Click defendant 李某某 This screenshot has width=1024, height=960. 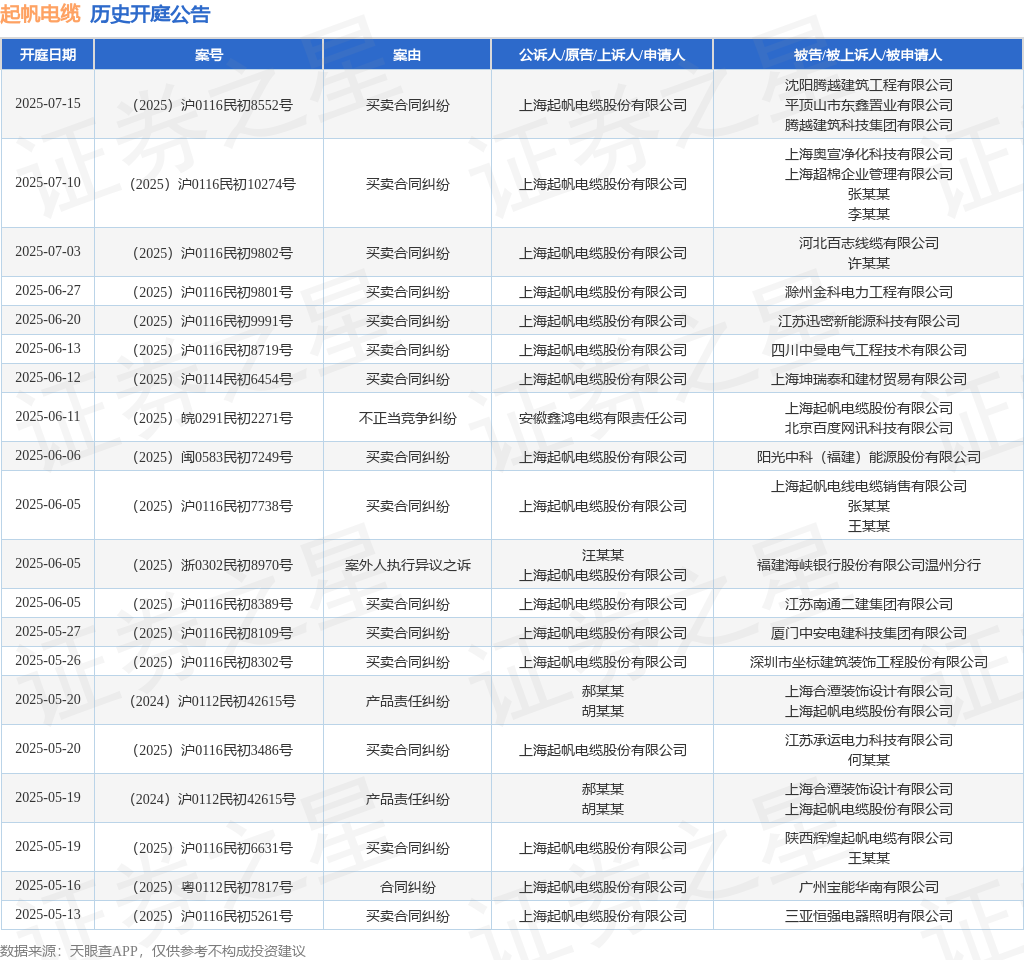tap(869, 214)
